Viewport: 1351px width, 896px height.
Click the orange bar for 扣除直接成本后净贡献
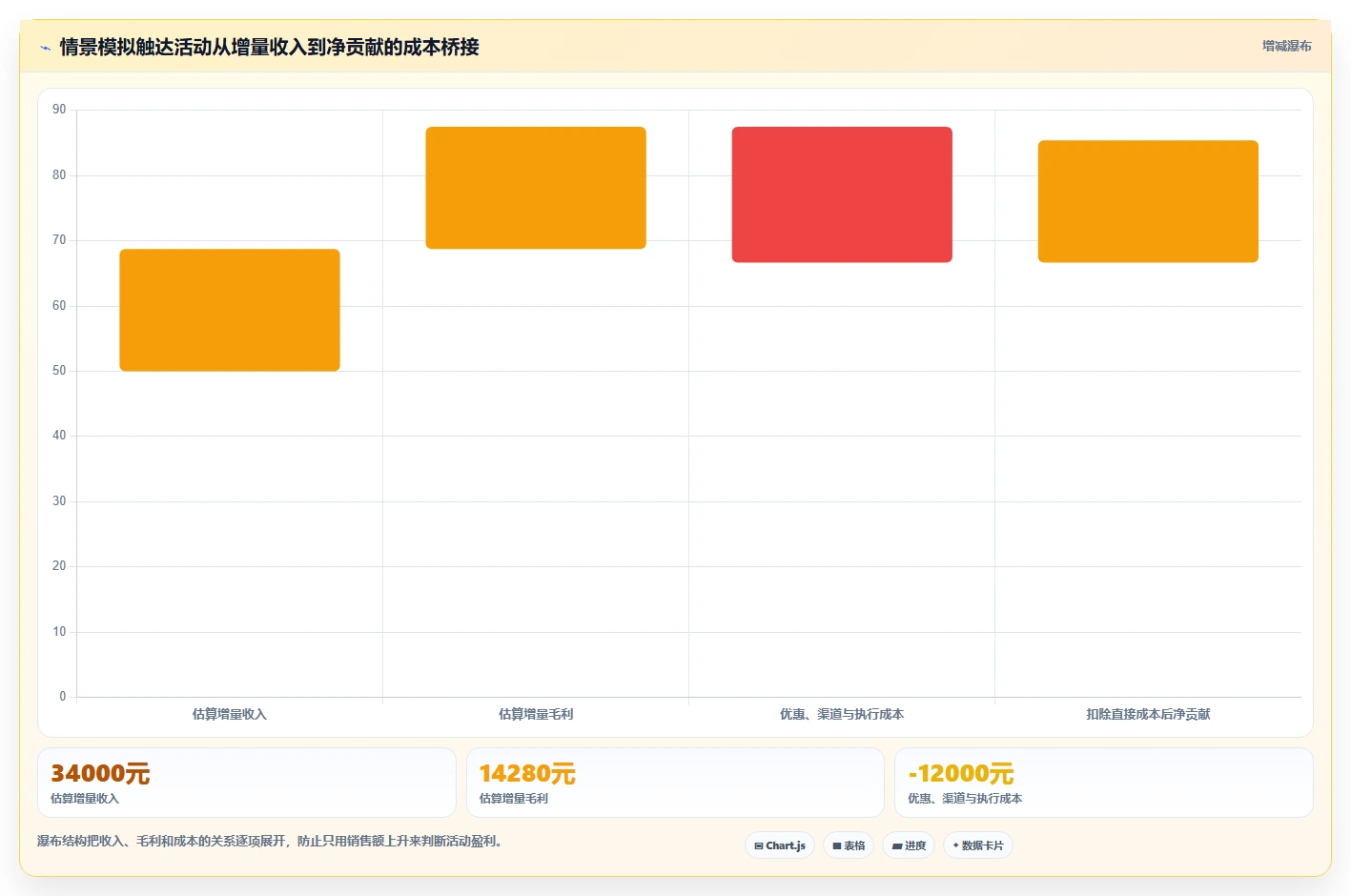click(x=1148, y=201)
